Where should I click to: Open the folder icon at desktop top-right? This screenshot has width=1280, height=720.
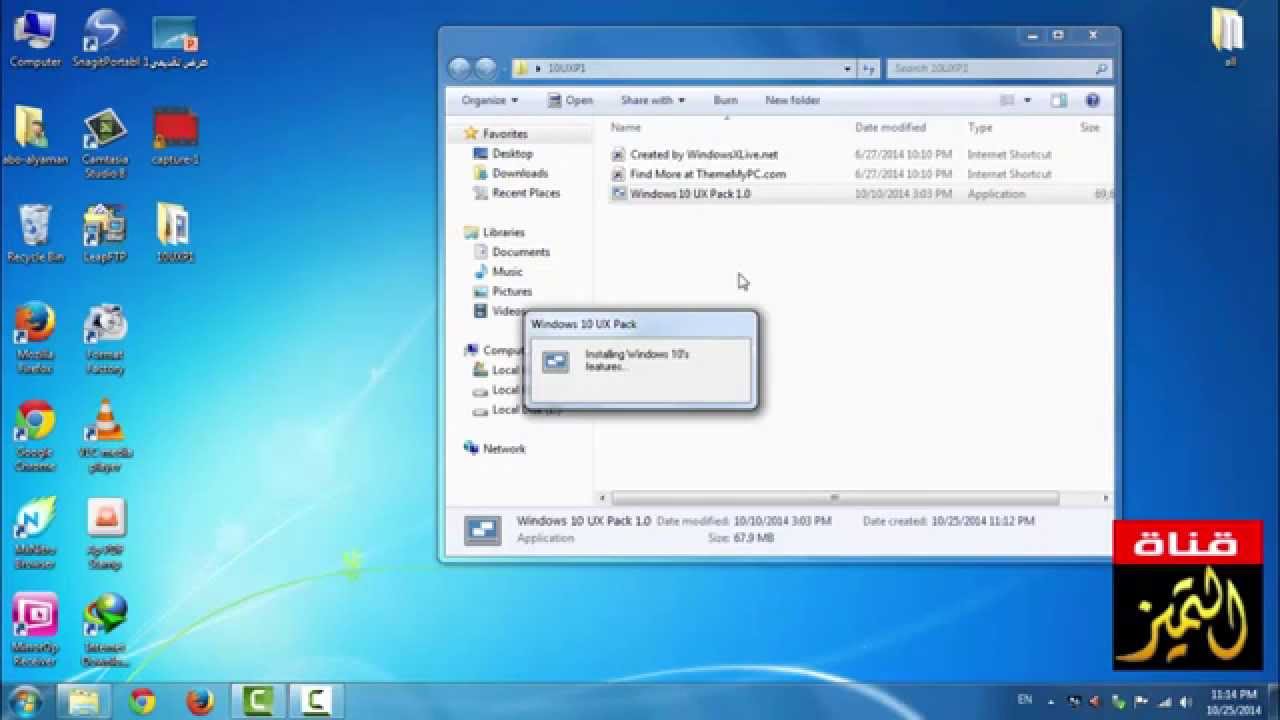point(1229,38)
